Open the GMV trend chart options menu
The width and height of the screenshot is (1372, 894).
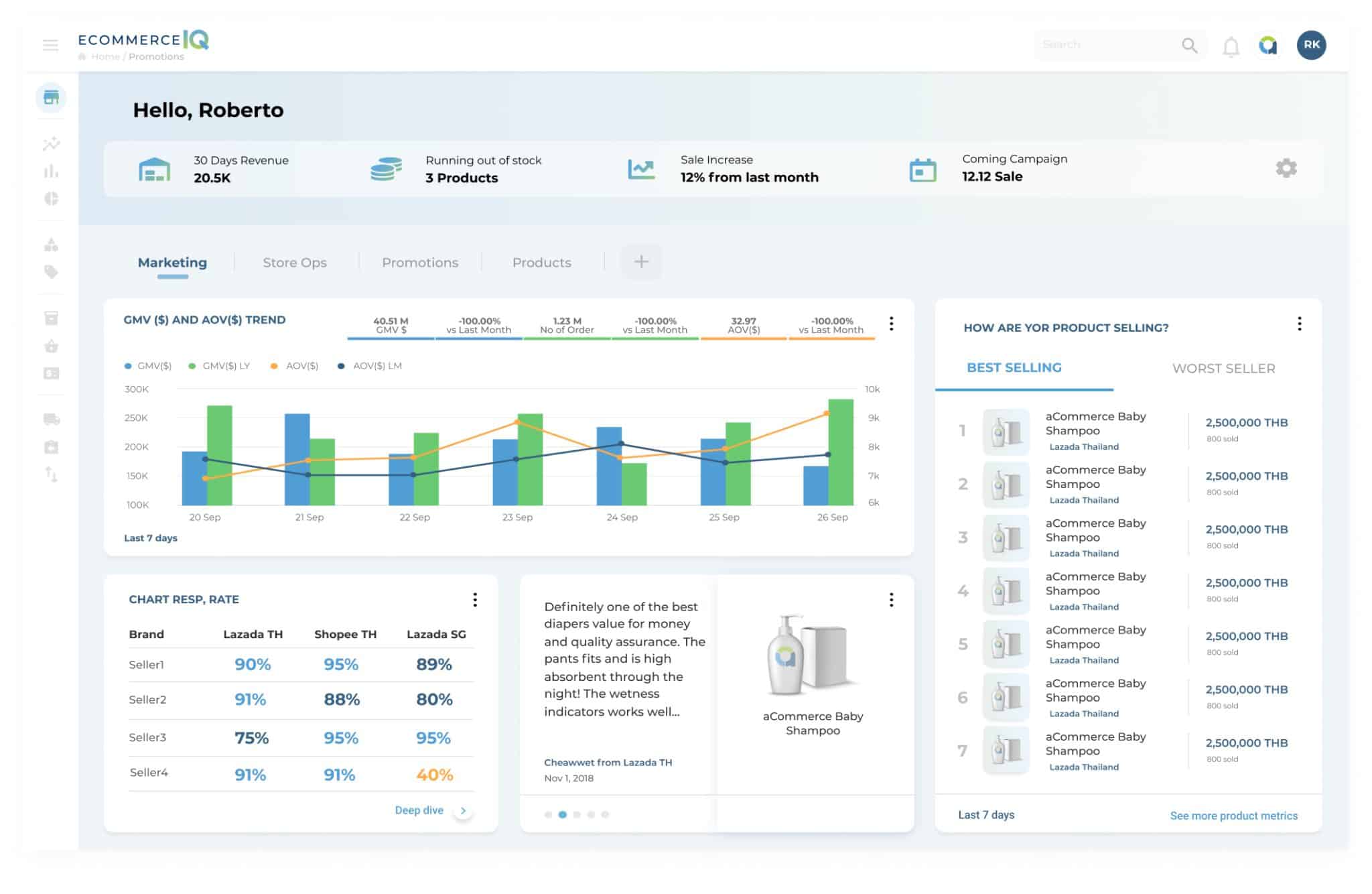tap(891, 324)
